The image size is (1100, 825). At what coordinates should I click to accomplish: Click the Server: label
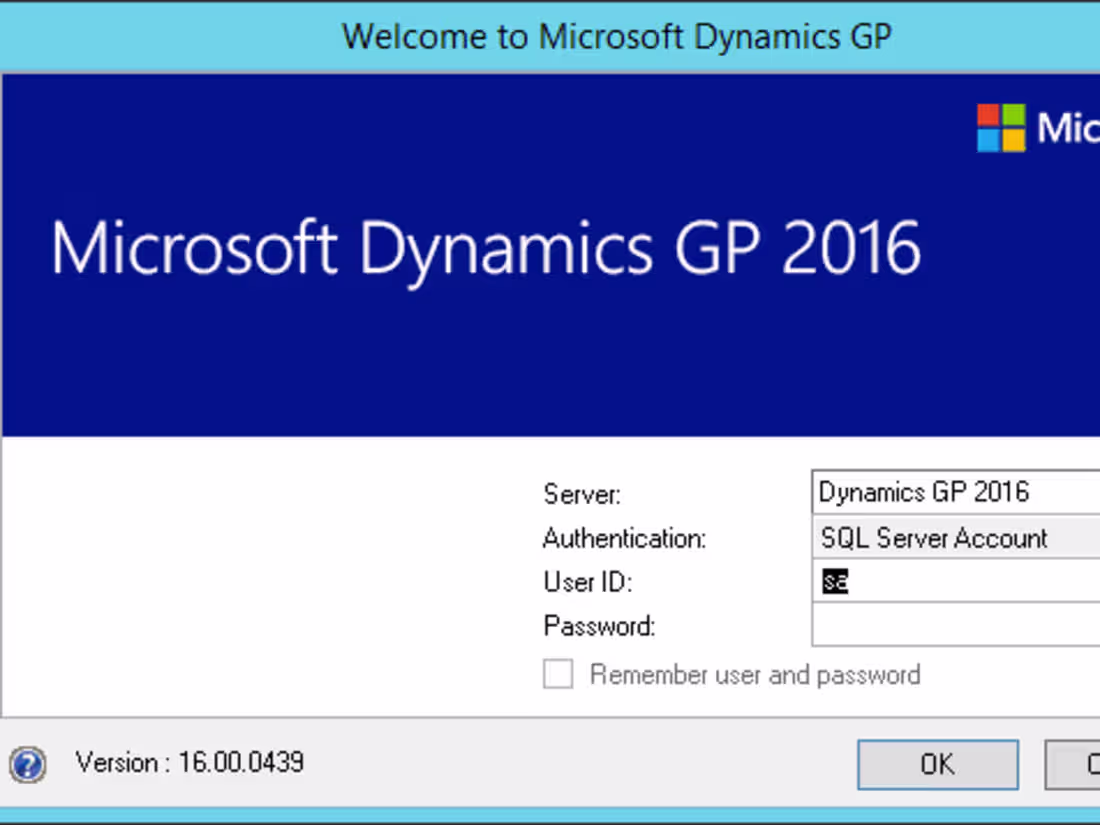[582, 495]
